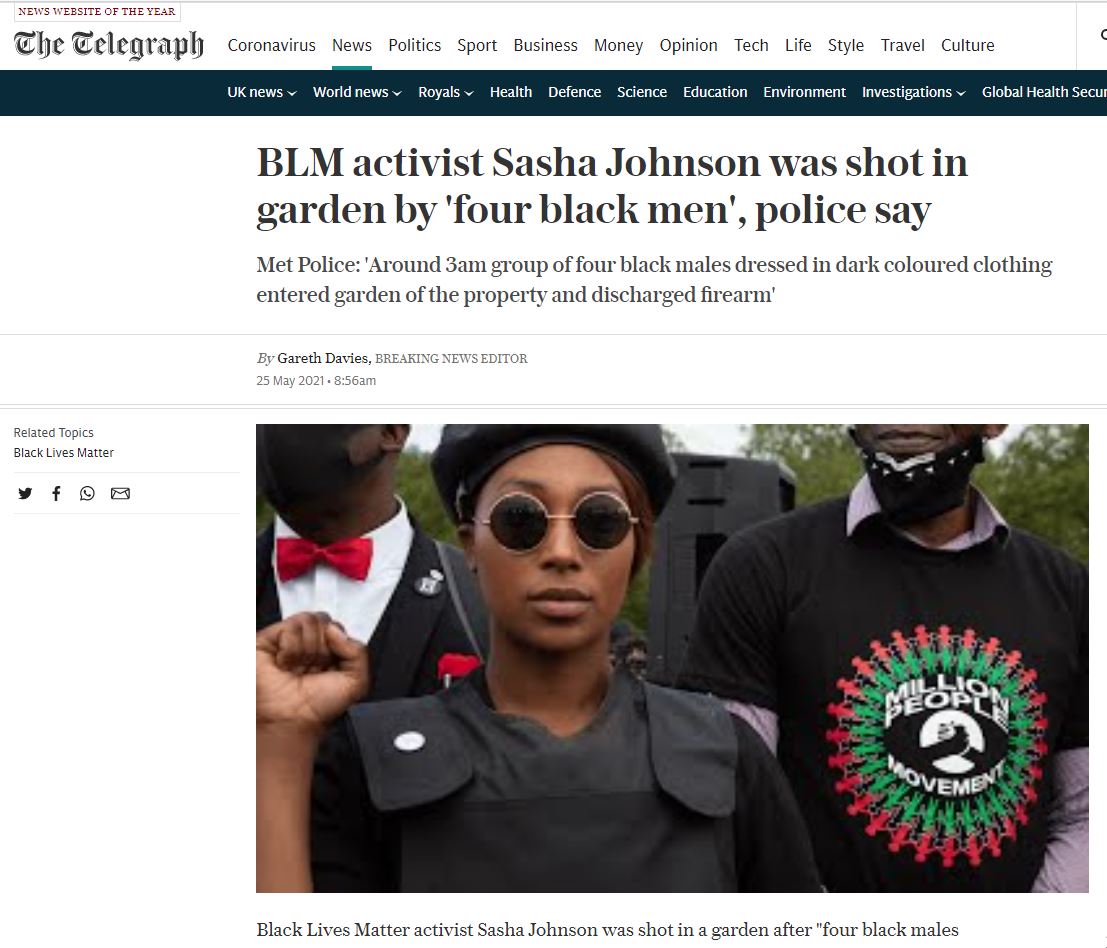This screenshot has height=948, width=1107.
Task: Select the Culture menu item
Action: [968, 45]
